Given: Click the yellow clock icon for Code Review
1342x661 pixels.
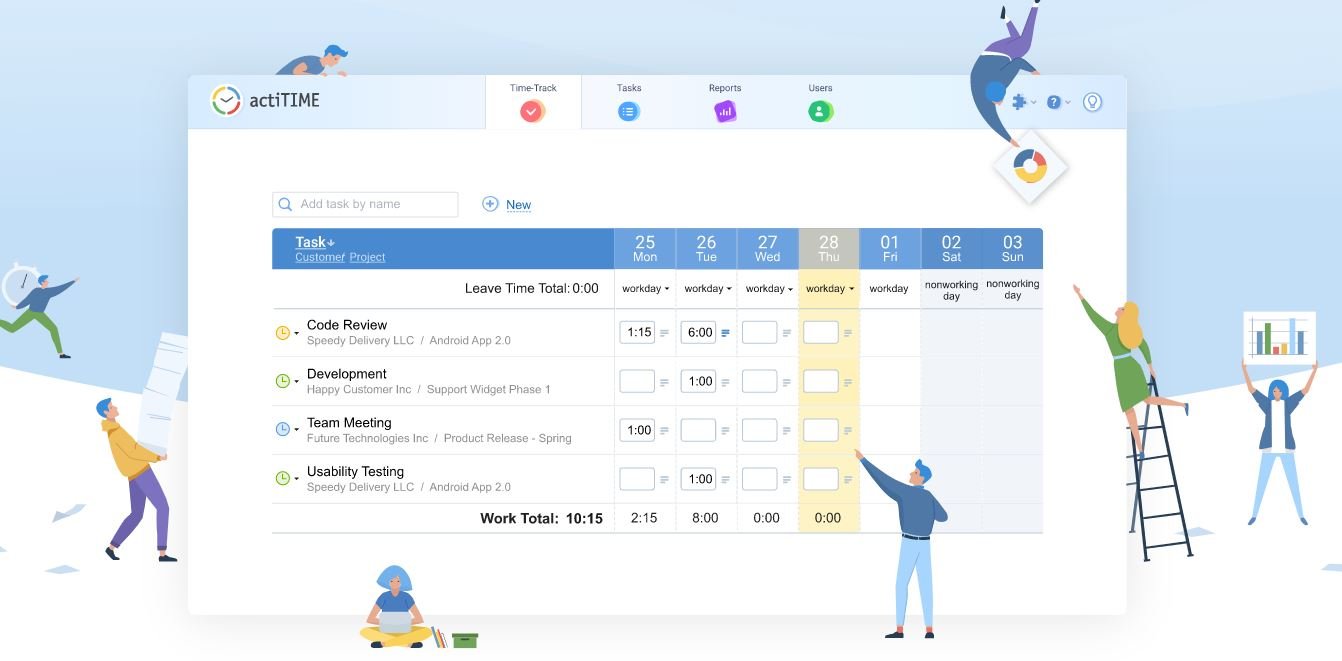Looking at the screenshot, I should (282, 333).
